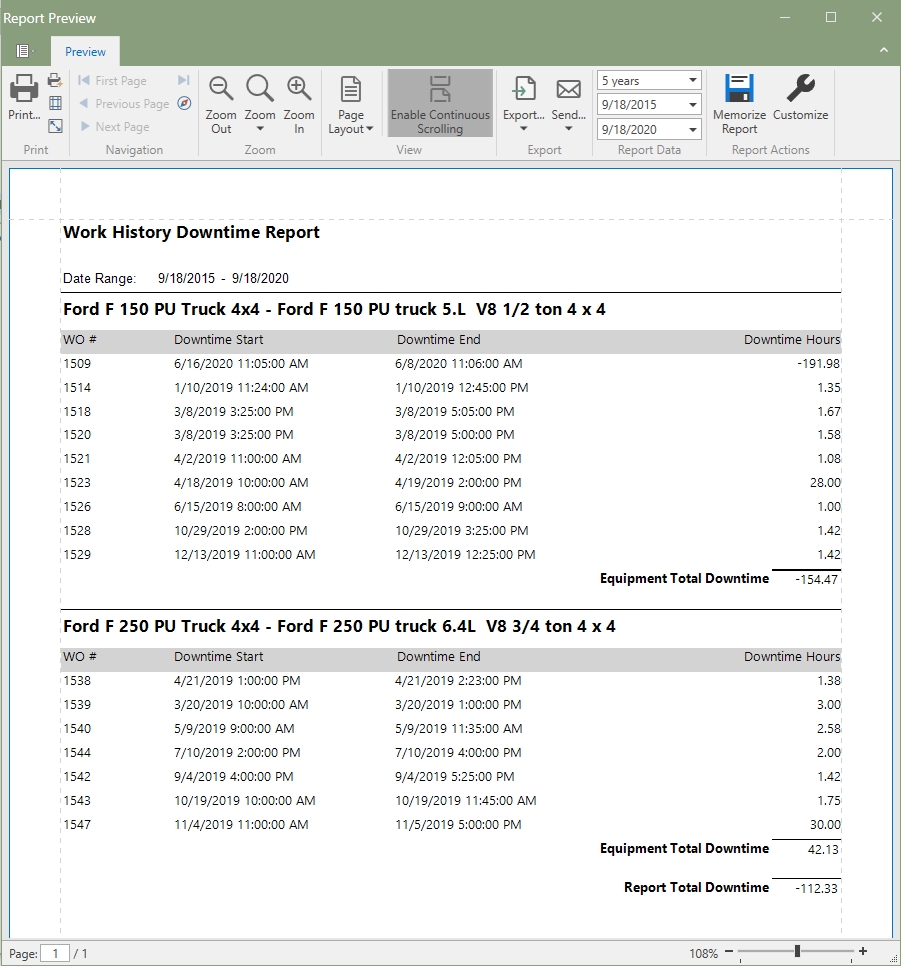
Task: Click the compass navigation icon
Action: click(184, 103)
